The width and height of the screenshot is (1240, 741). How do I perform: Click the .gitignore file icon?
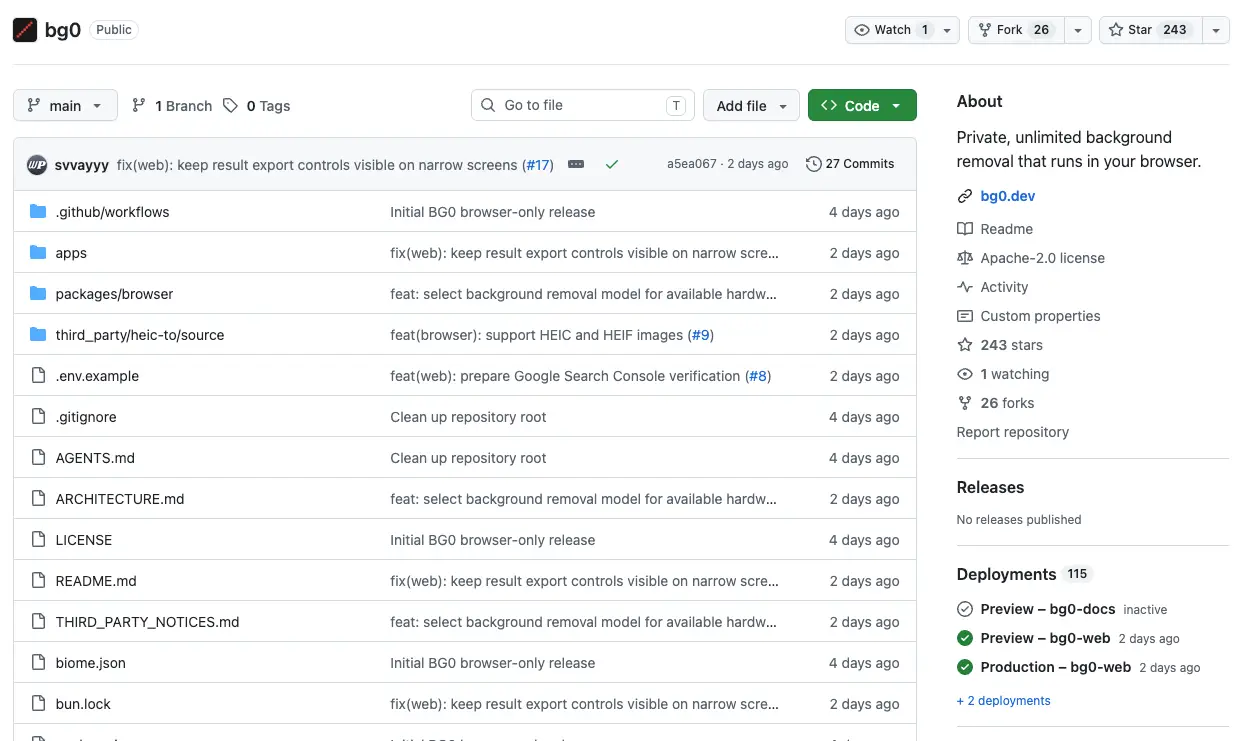point(38,417)
